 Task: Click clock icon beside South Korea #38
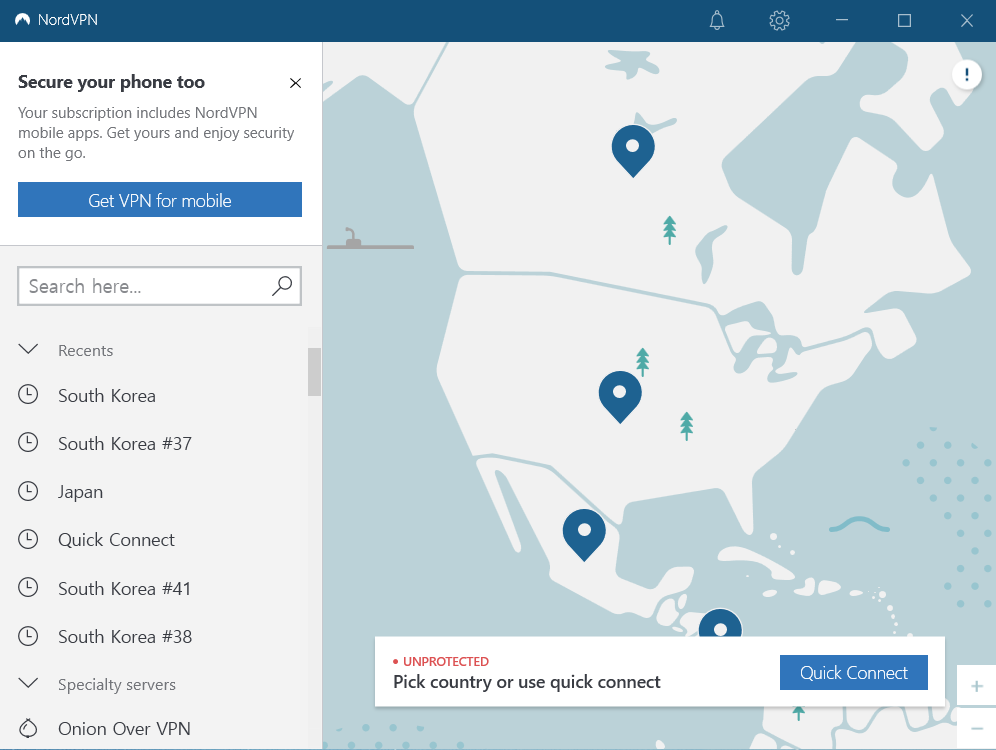click(28, 636)
